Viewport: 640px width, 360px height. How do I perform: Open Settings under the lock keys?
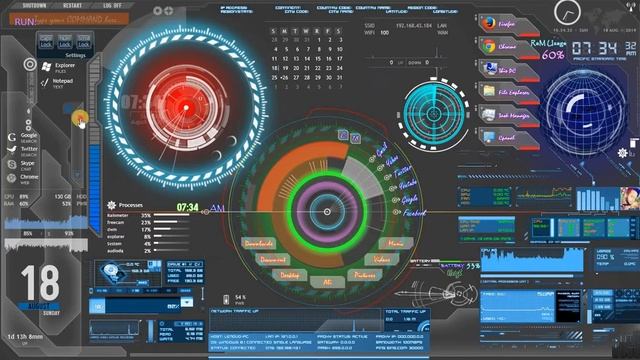tap(76, 55)
